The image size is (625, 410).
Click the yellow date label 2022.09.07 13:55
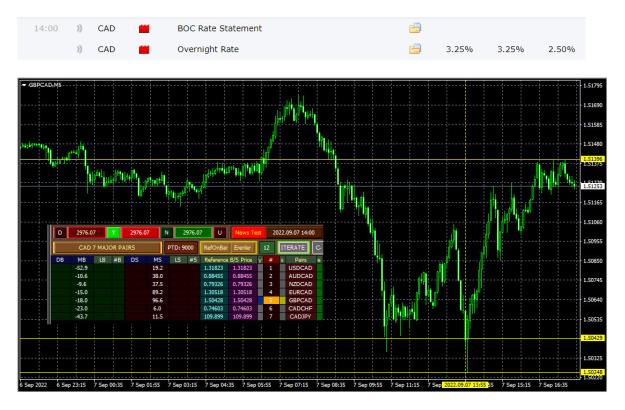pyautogui.click(x=466, y=385)
